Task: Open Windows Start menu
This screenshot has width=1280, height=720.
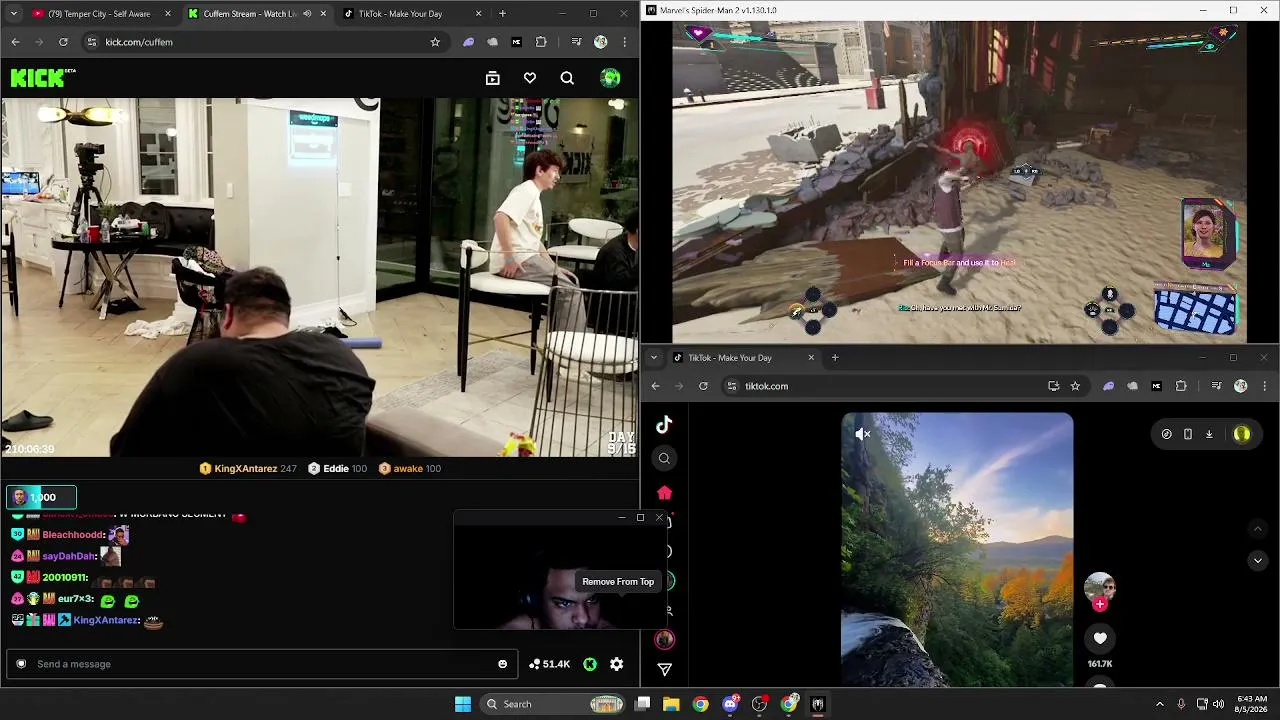Action: coord(463,704)
